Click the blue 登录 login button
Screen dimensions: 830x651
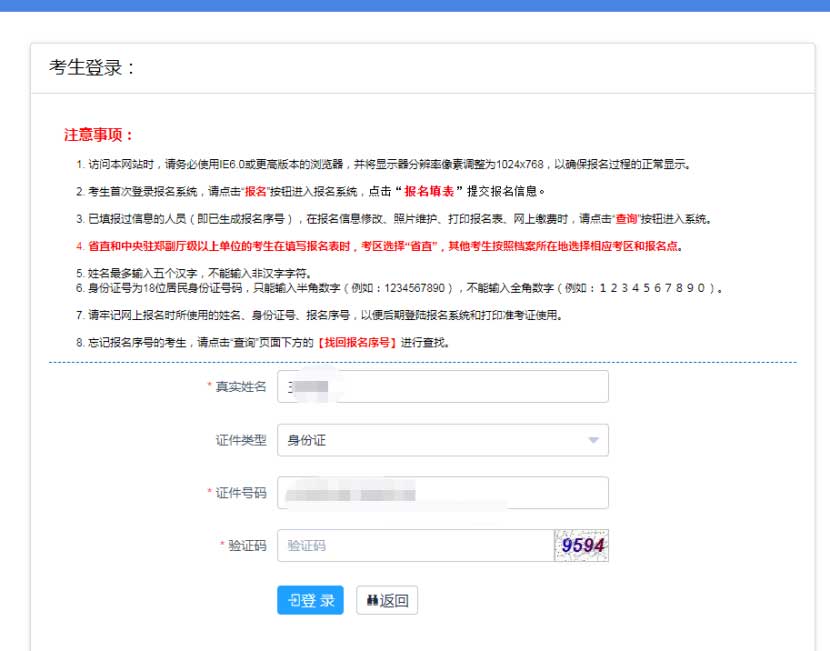tap(310, 600)
